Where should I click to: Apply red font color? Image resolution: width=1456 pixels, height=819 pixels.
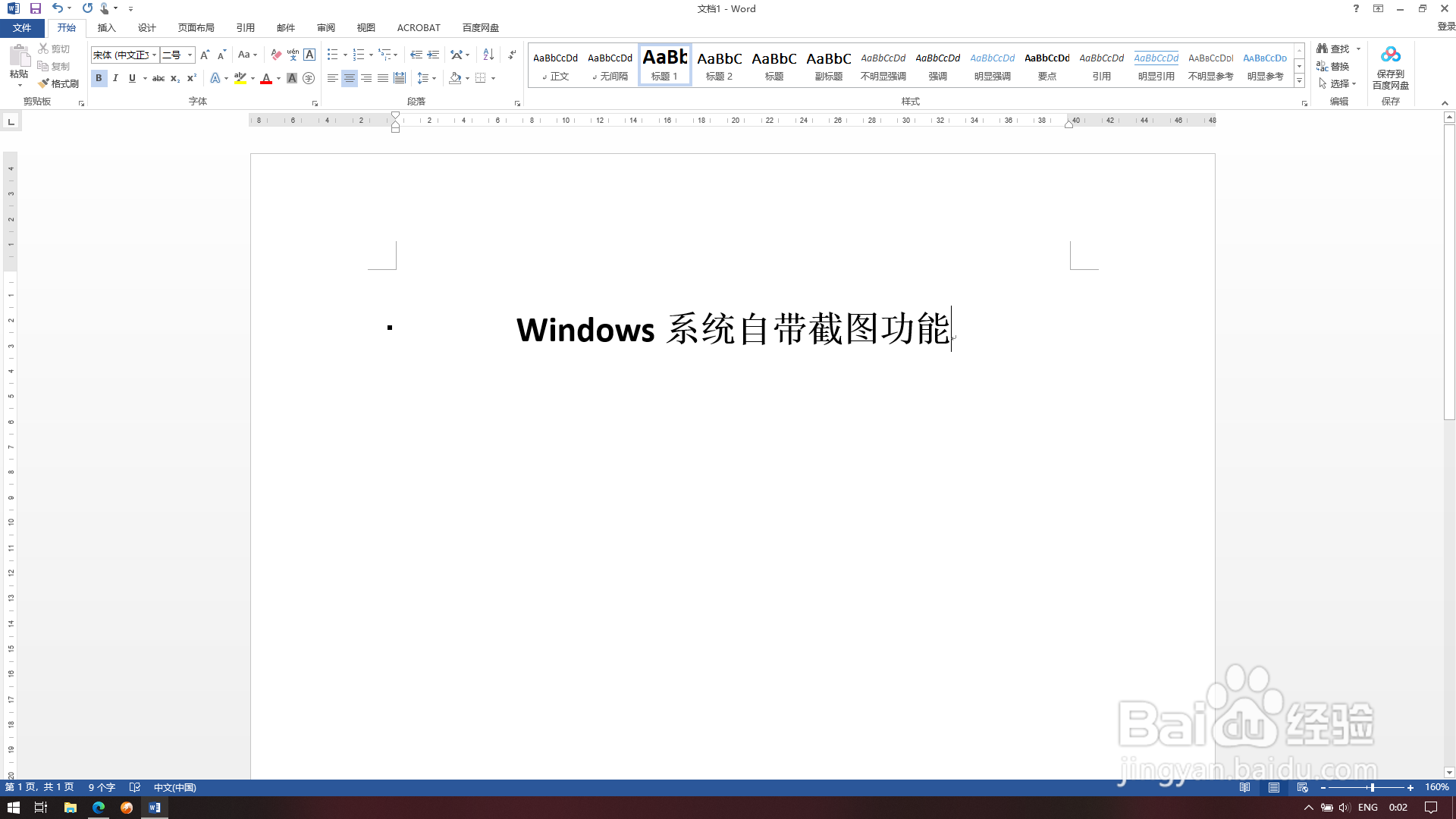pos(266,78)
